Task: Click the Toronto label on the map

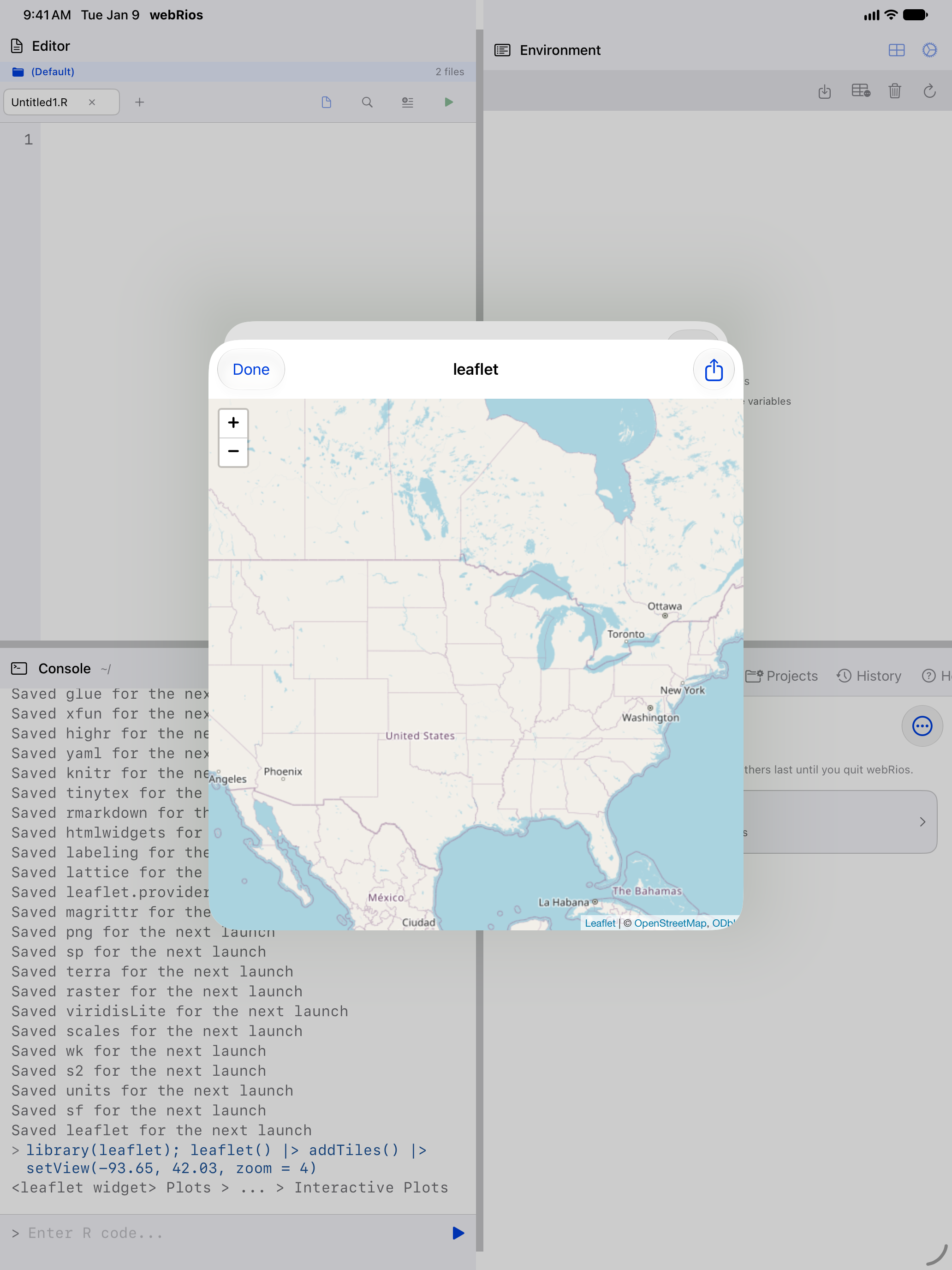Action: (x=625, y=634)
